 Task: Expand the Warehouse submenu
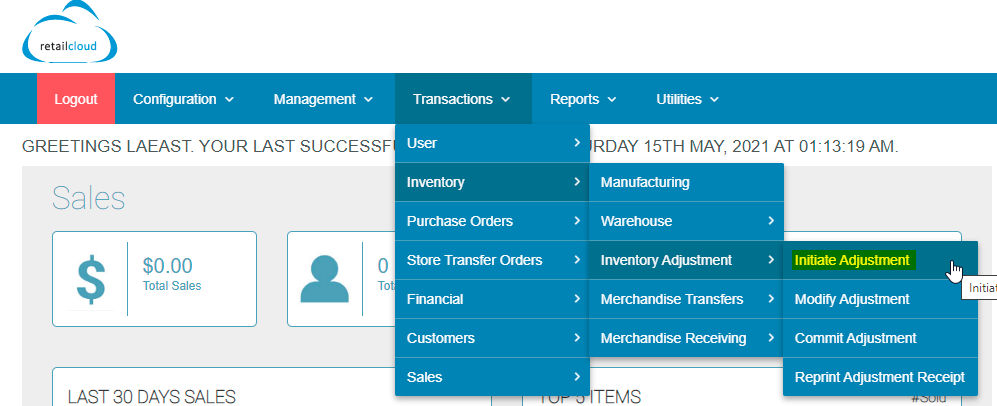coord(685,221)
